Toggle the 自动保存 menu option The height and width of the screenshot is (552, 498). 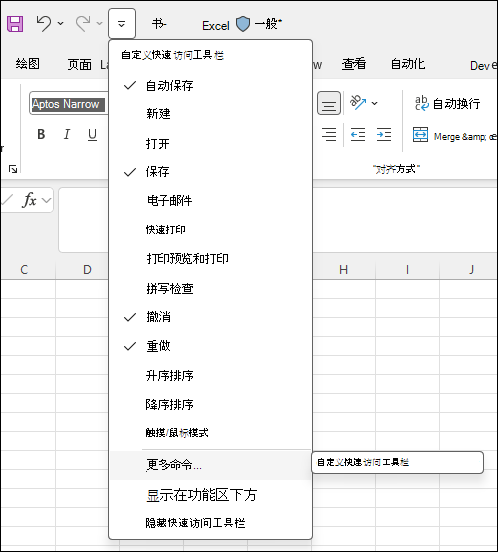point(210,86)
